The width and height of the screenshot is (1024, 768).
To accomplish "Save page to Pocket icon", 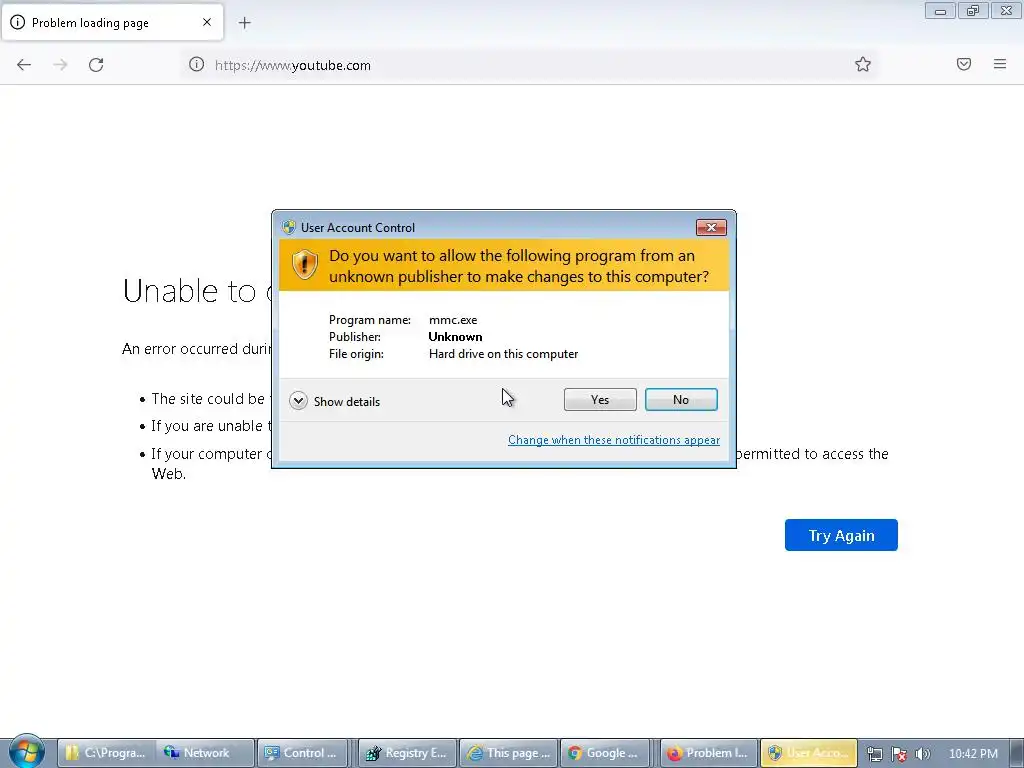I will pos(964,64).
